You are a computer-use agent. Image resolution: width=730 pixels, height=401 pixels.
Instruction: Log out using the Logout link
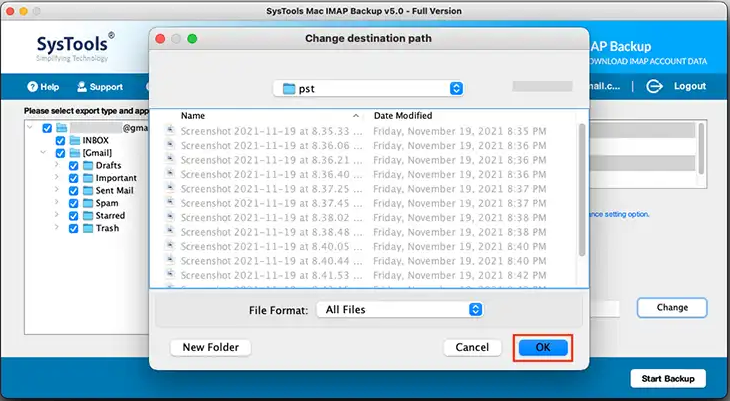pos(689,86)
